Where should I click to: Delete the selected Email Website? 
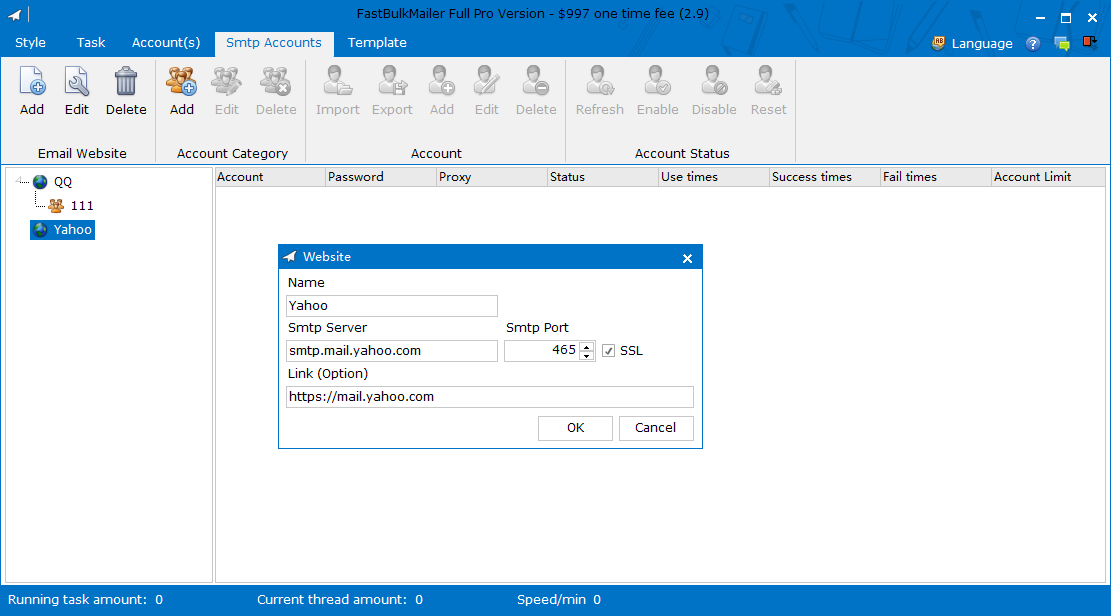(x=126, y=91)
